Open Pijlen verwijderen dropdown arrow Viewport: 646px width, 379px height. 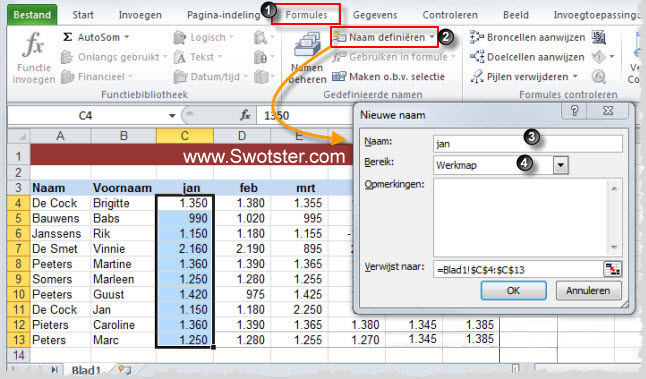click(575, 77)
